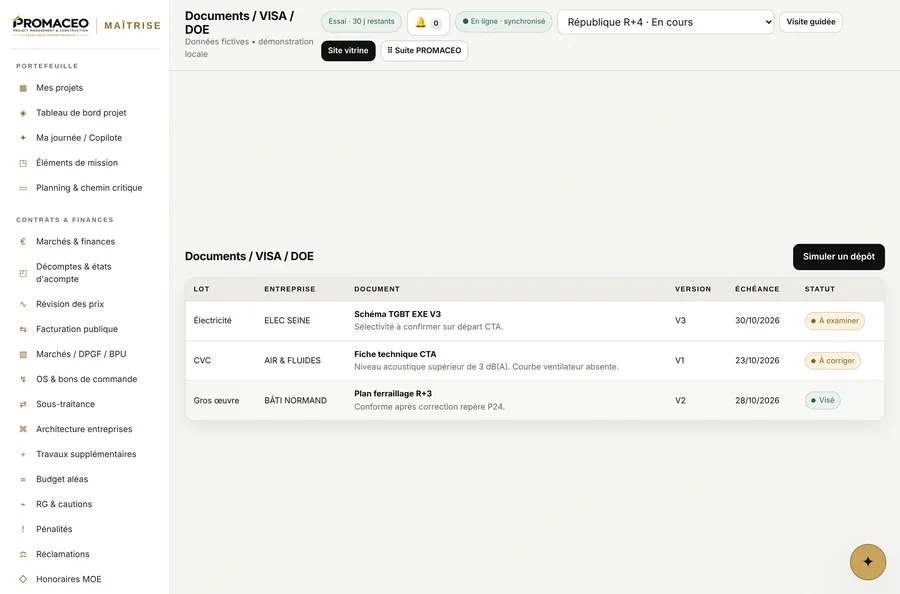The width and height of the screenshot is (900, 594).
Task: Go to Tableau de bord projet
Action: 81,113
